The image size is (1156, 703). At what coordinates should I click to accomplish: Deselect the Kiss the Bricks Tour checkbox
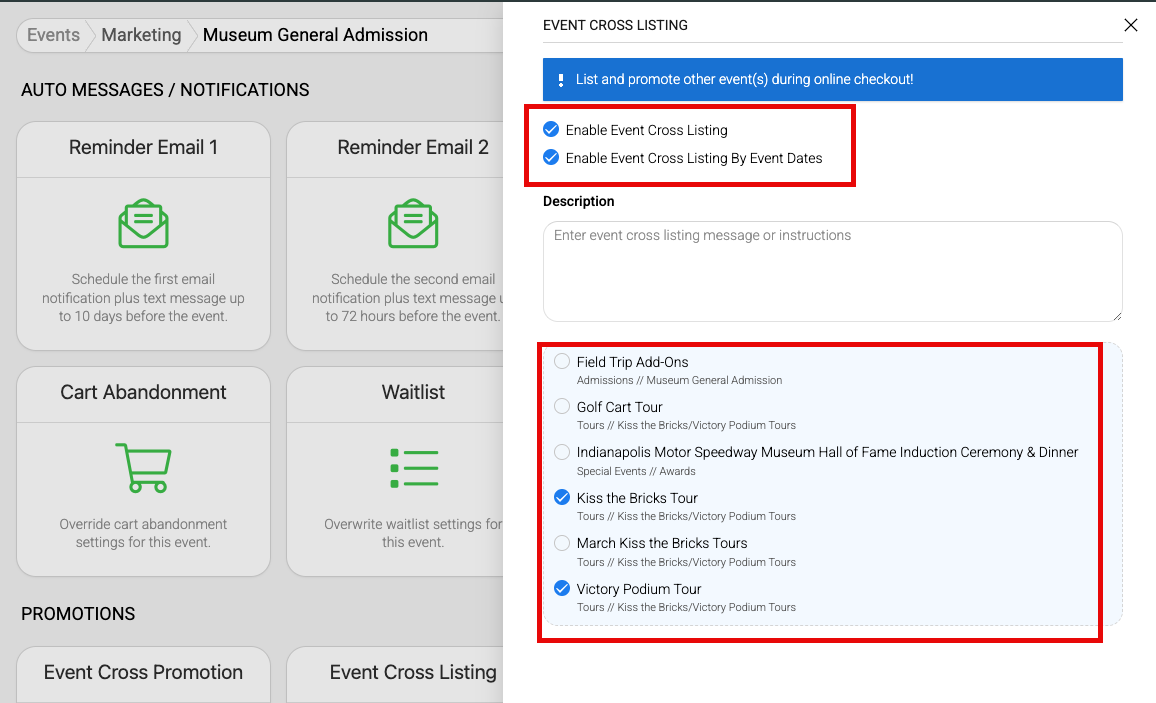click(562, 497)
